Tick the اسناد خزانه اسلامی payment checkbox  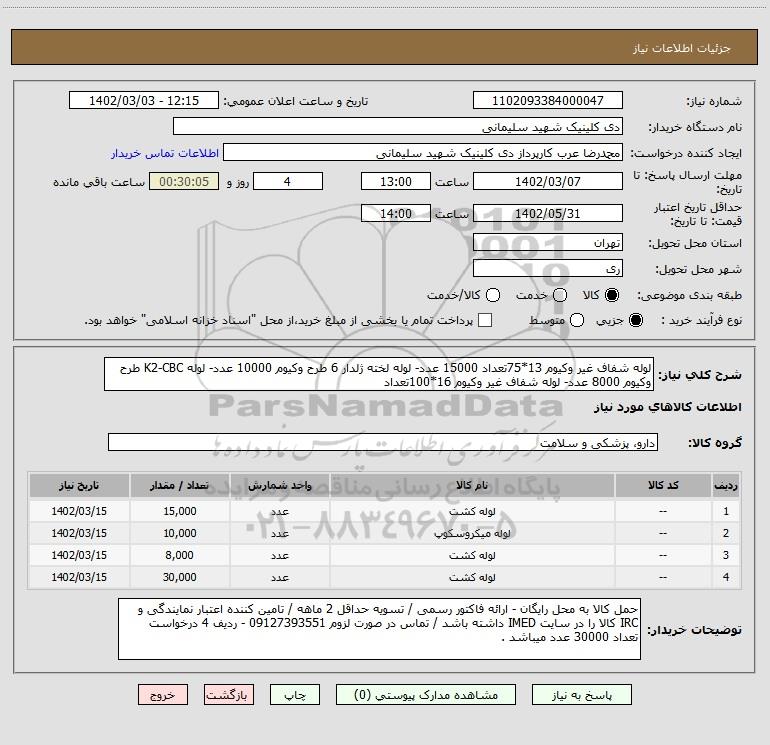[x=485, y=320]
